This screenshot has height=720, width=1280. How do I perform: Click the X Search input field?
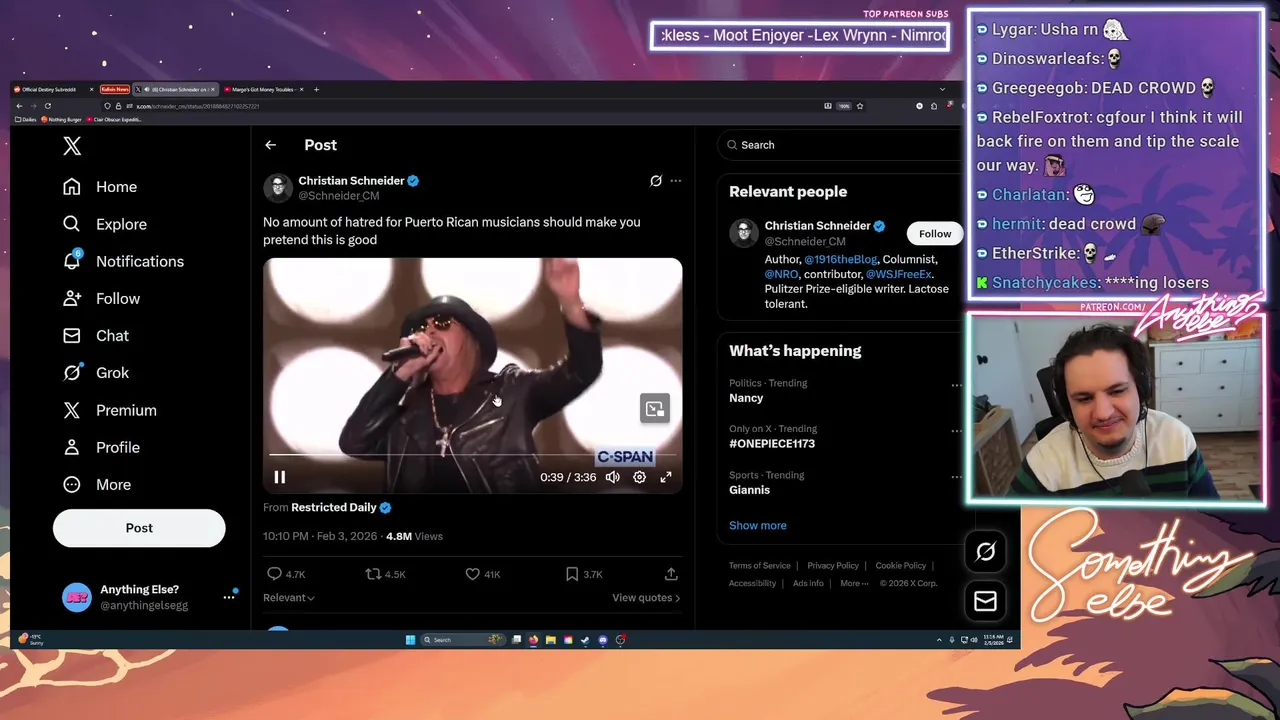pos(838,145)
